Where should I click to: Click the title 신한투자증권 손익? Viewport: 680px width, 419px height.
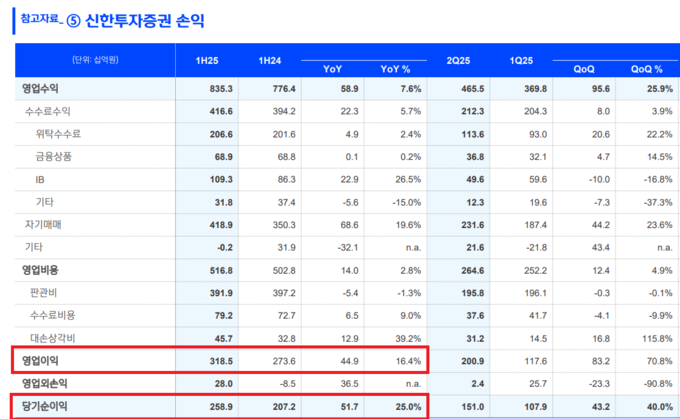(x=145, y=20)
